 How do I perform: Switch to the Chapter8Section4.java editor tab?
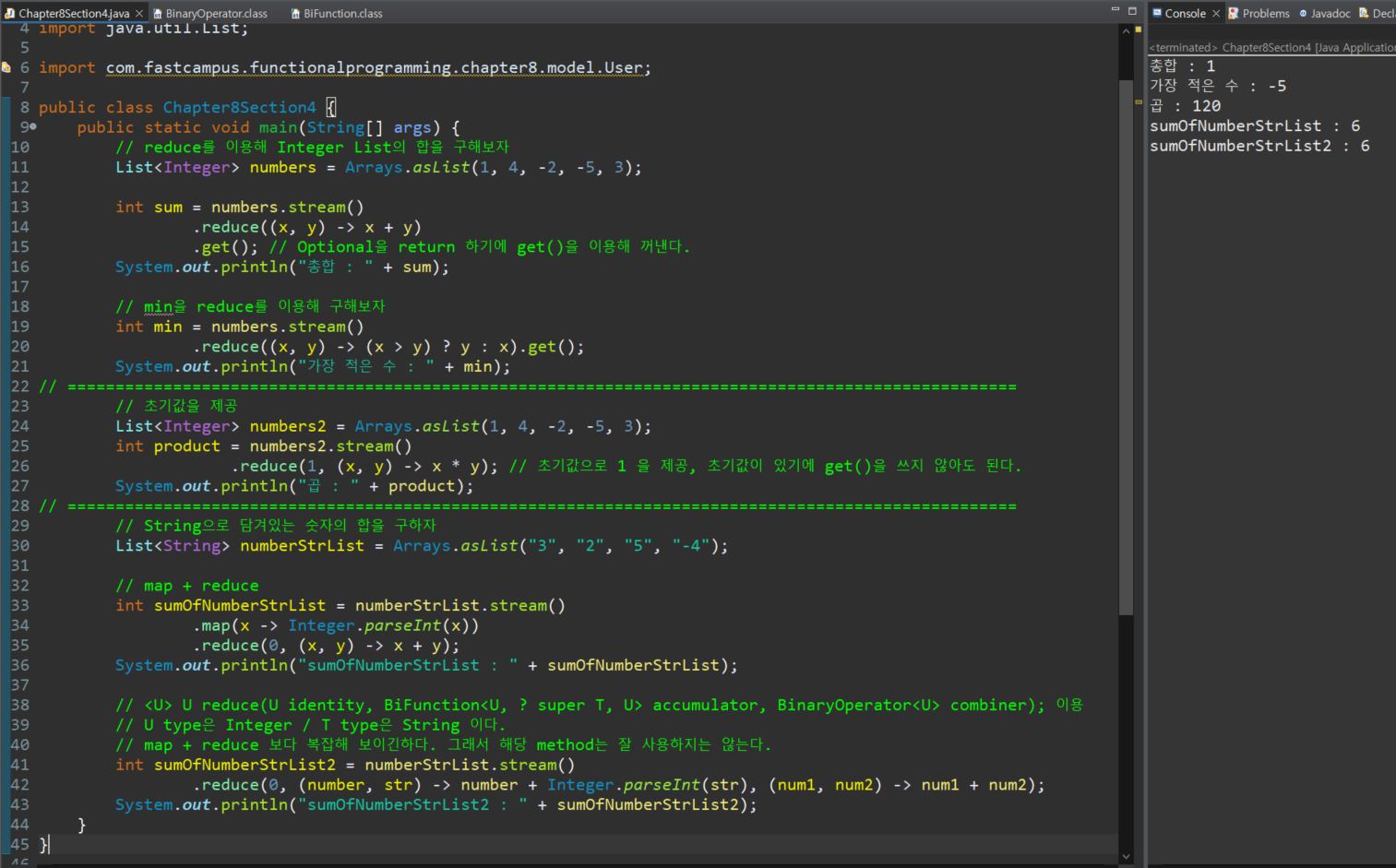point(74,13)
